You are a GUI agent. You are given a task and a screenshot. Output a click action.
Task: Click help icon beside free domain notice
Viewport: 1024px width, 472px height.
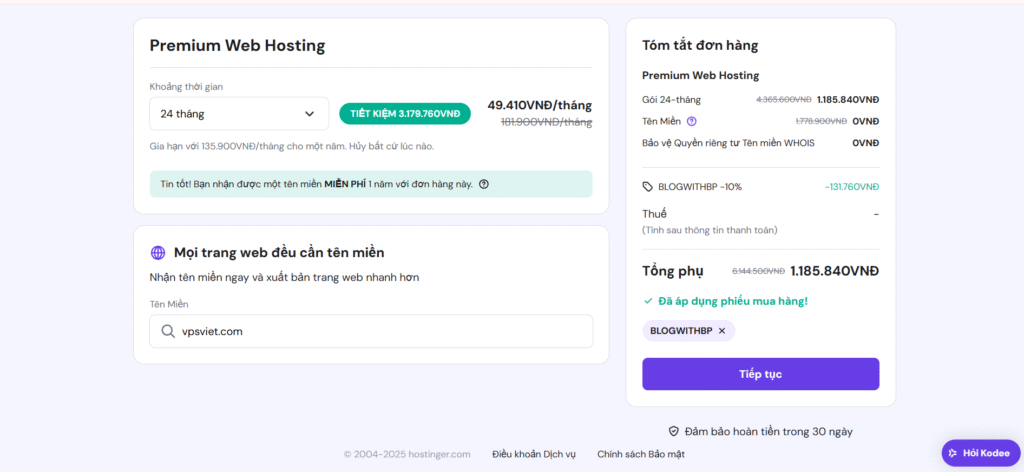coord(484,184)
